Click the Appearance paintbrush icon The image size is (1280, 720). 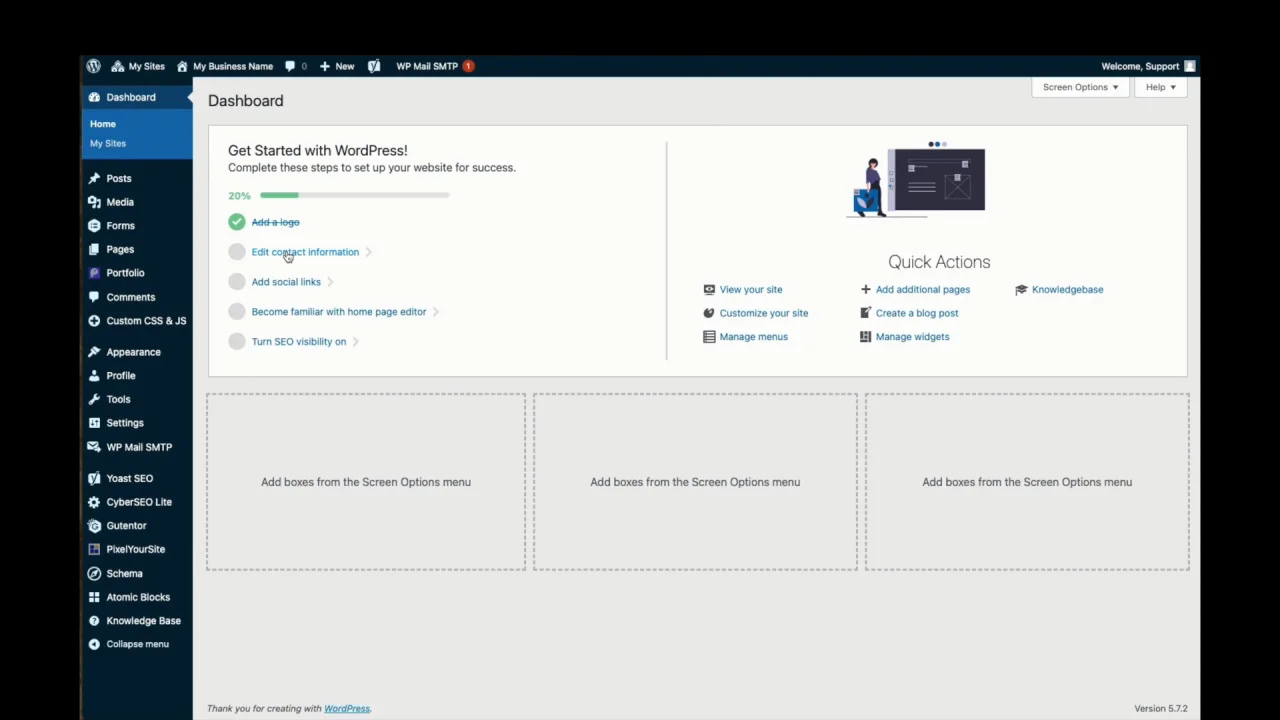94,352
